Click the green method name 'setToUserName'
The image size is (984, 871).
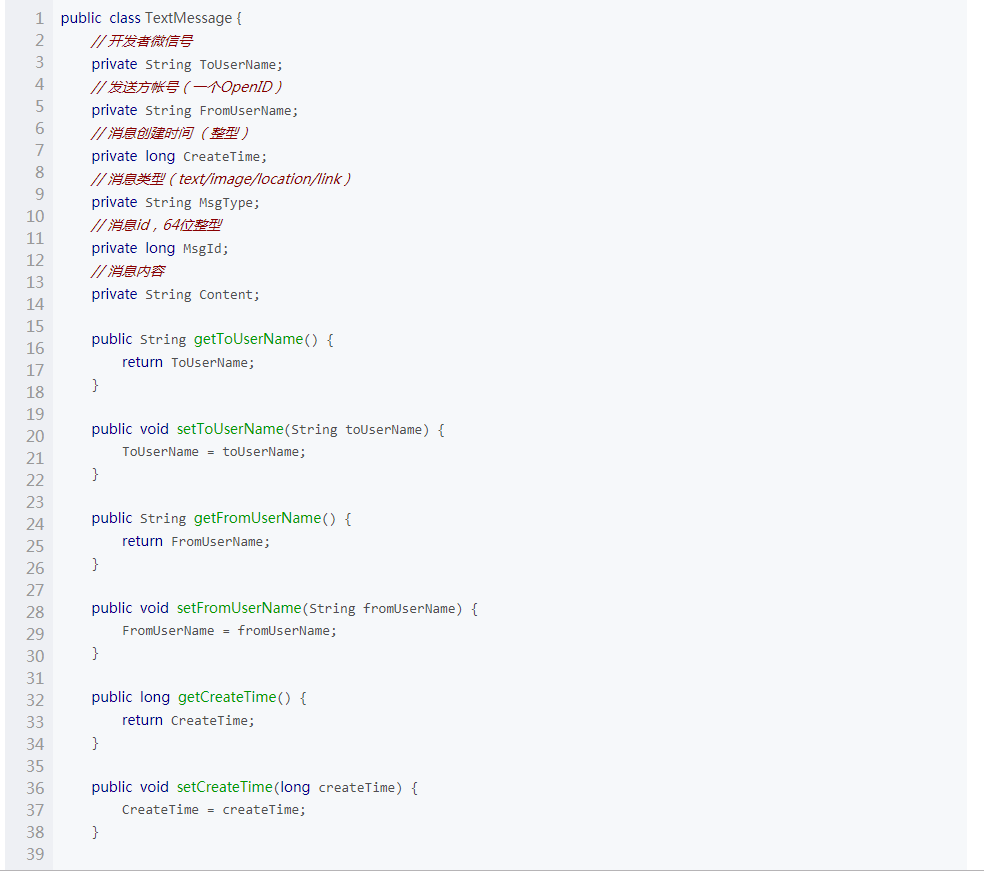(230, 429)
